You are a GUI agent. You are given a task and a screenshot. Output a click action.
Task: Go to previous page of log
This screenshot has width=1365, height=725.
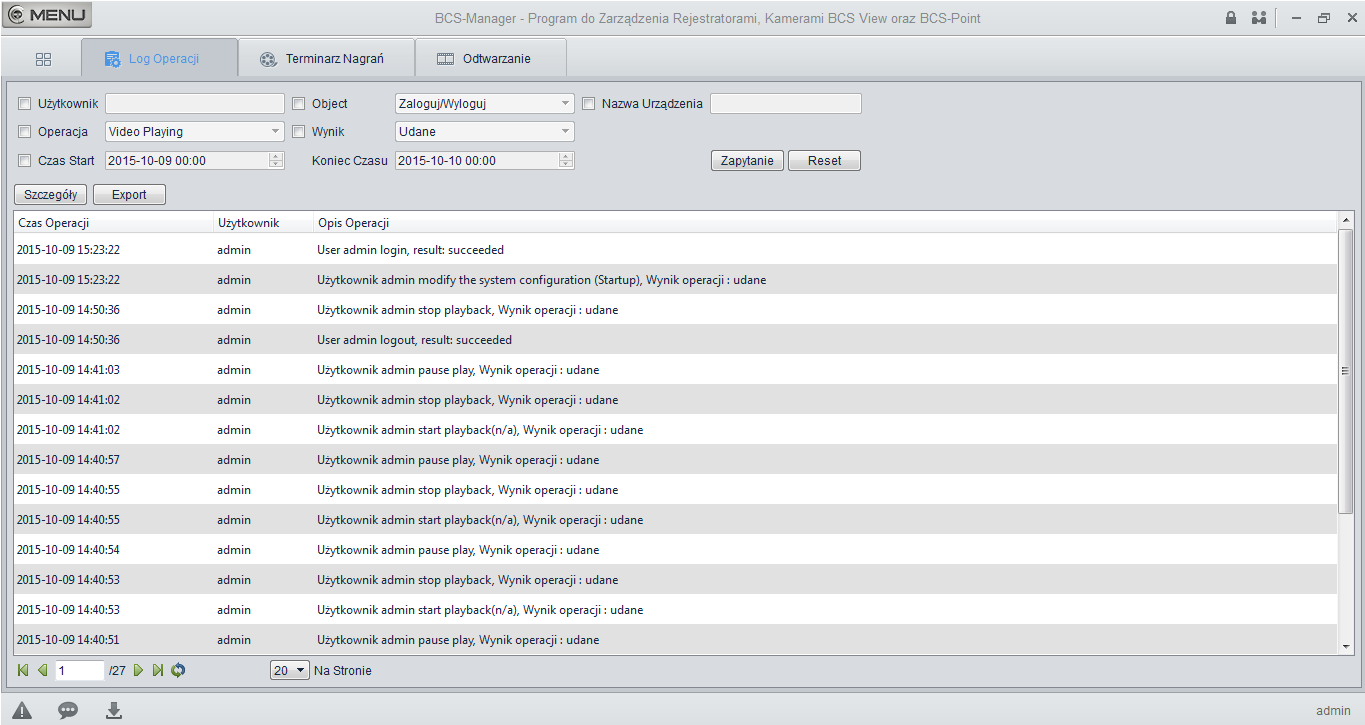pos(42,670)
